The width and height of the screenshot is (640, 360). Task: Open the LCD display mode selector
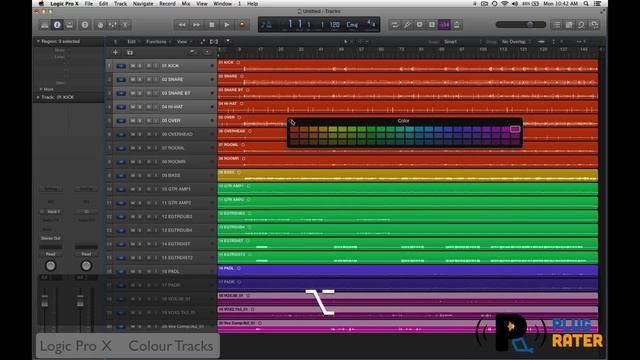tap(267, 25)
